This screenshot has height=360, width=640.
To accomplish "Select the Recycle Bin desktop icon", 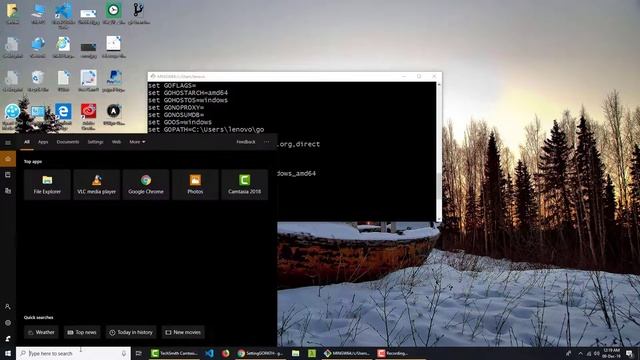I will [38, 81].
